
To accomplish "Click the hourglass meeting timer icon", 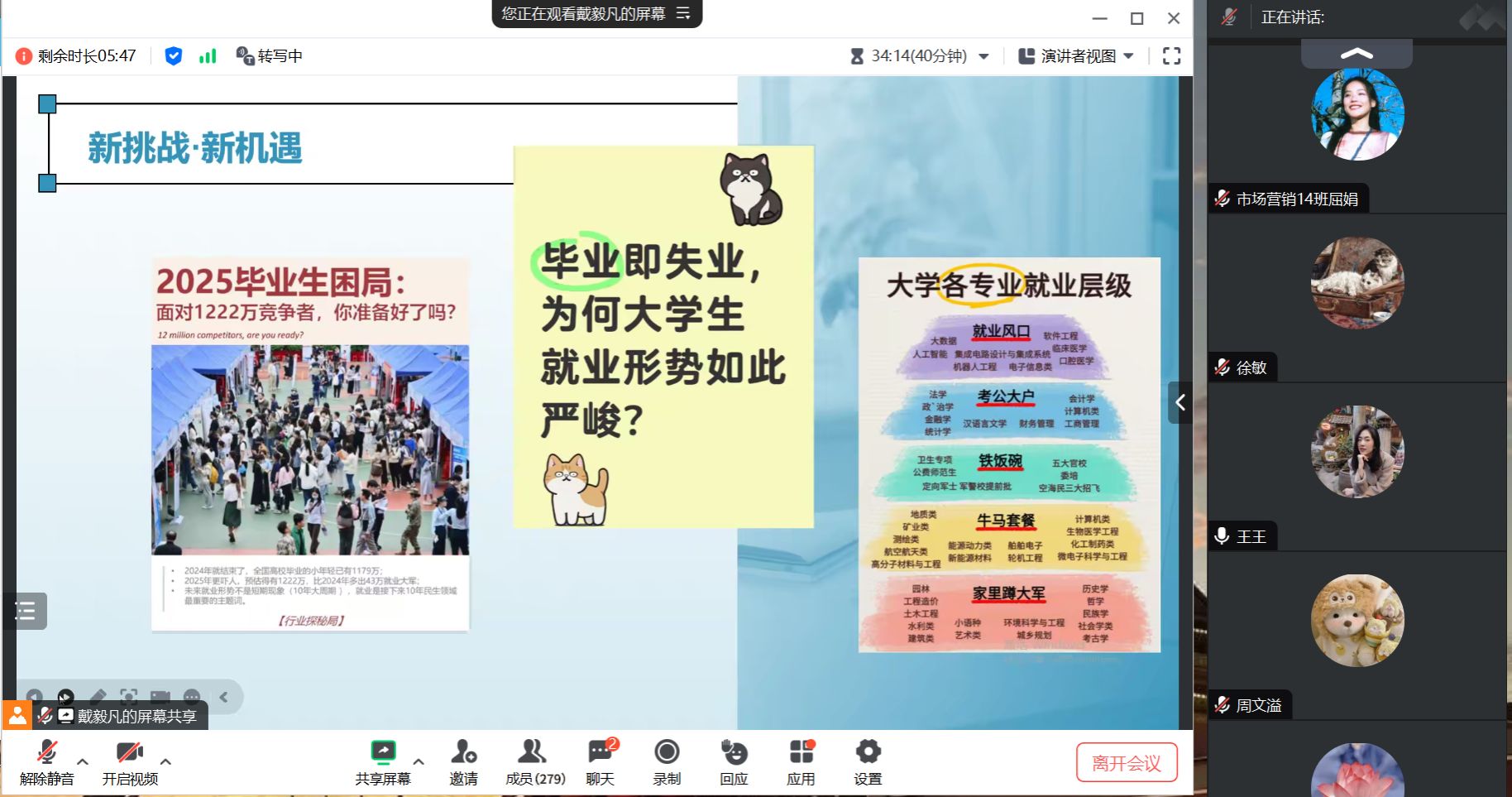I will (x=857, y=56).
